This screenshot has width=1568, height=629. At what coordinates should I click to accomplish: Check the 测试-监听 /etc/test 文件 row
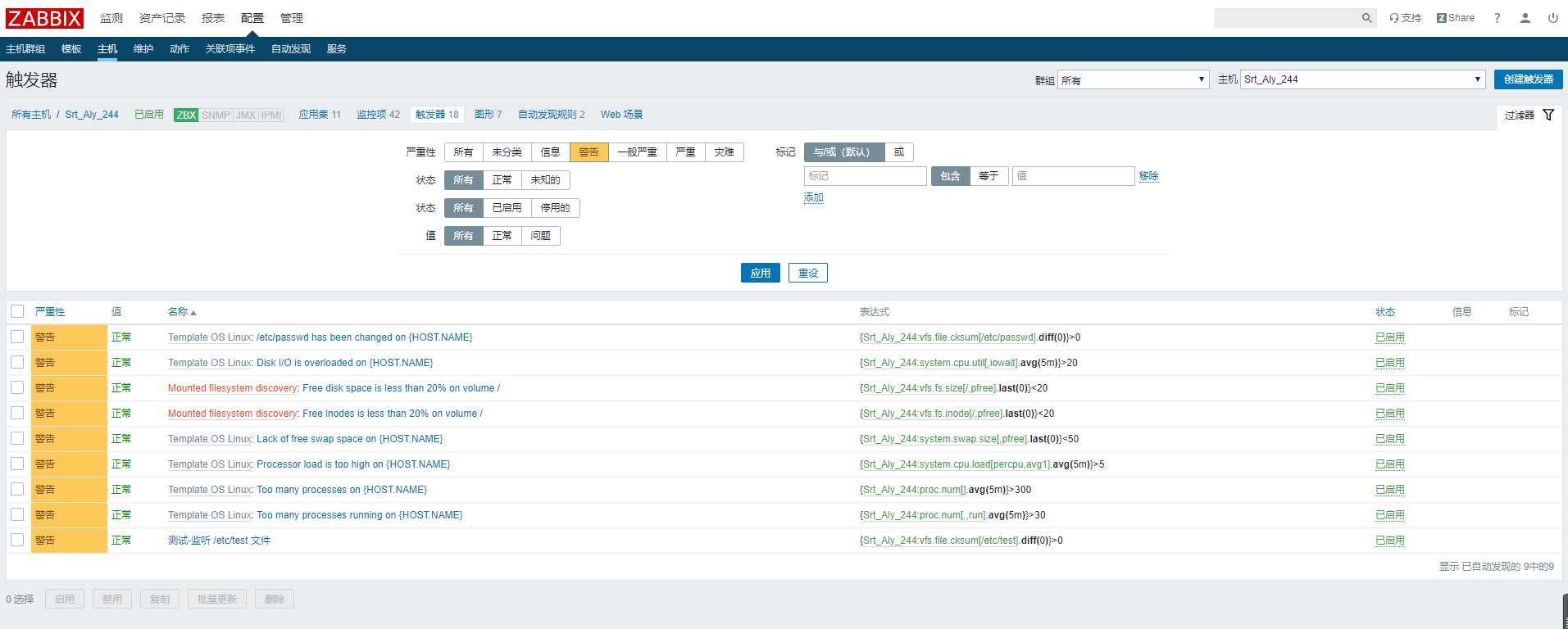pos(17,540)
